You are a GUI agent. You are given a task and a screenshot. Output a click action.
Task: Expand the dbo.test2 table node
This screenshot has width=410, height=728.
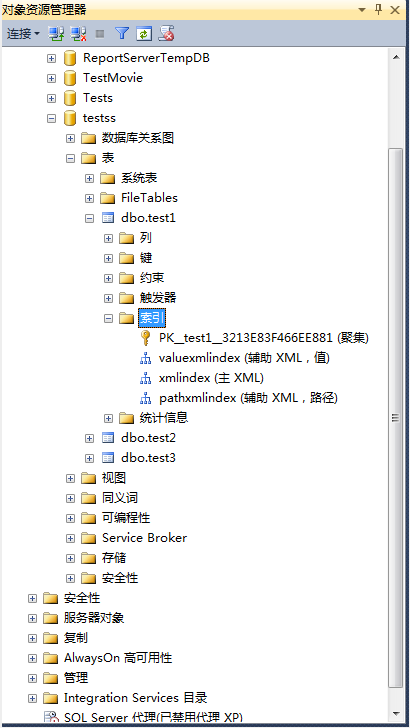(90, 438)
